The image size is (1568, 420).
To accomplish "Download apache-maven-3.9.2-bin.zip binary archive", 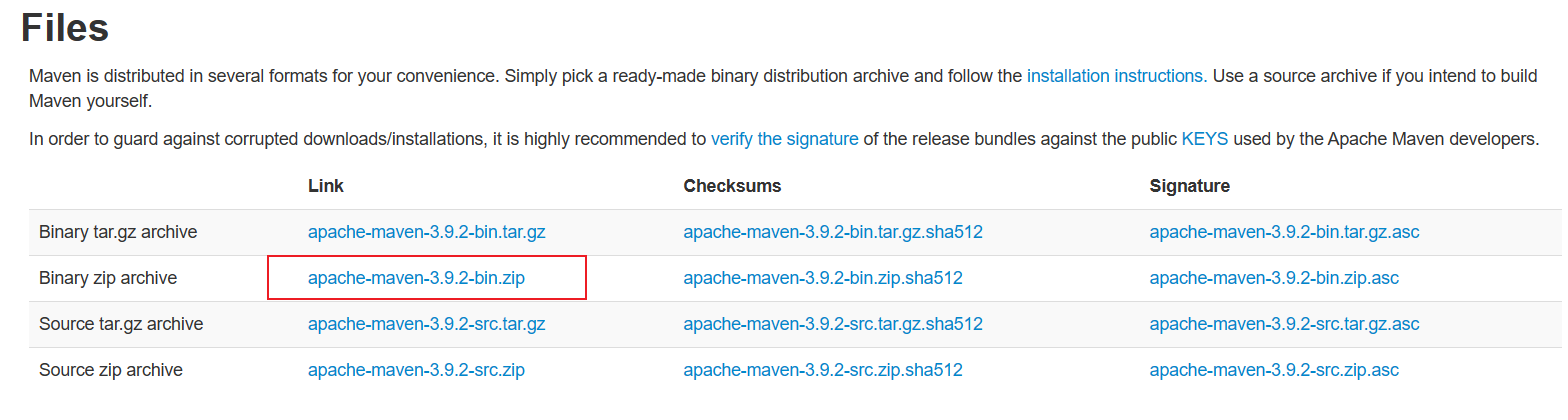I will (416, 278).
